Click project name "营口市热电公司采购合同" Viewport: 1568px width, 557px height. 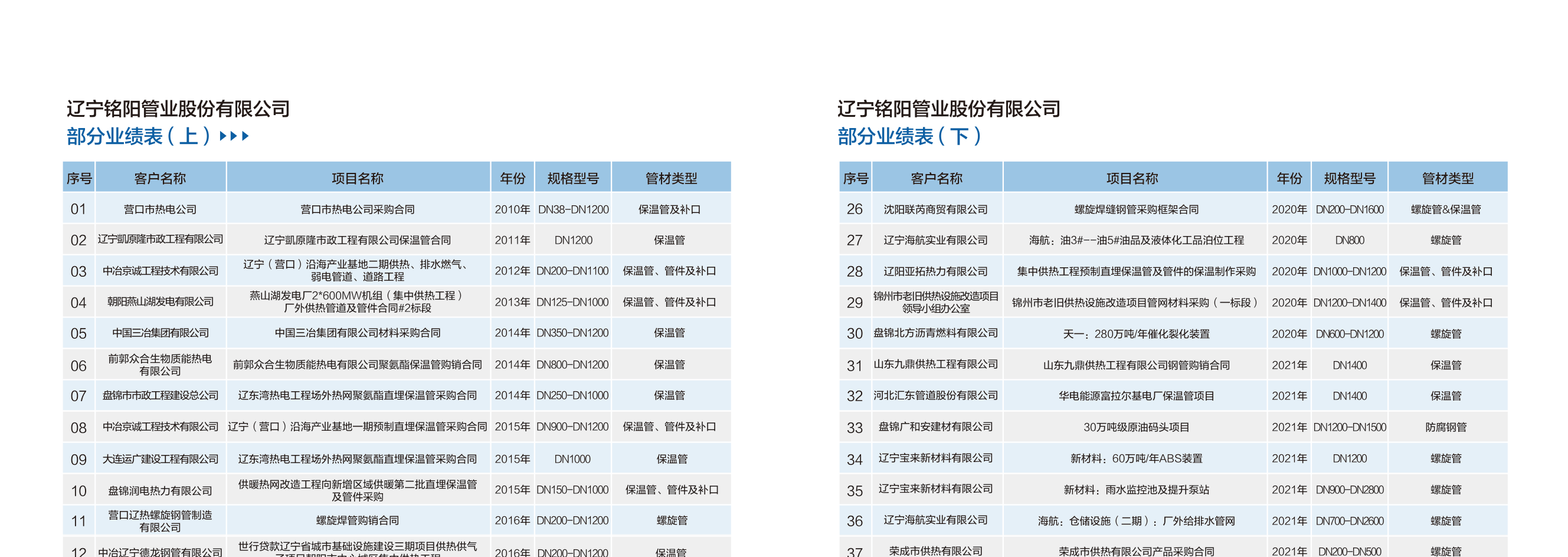[357, 209]
